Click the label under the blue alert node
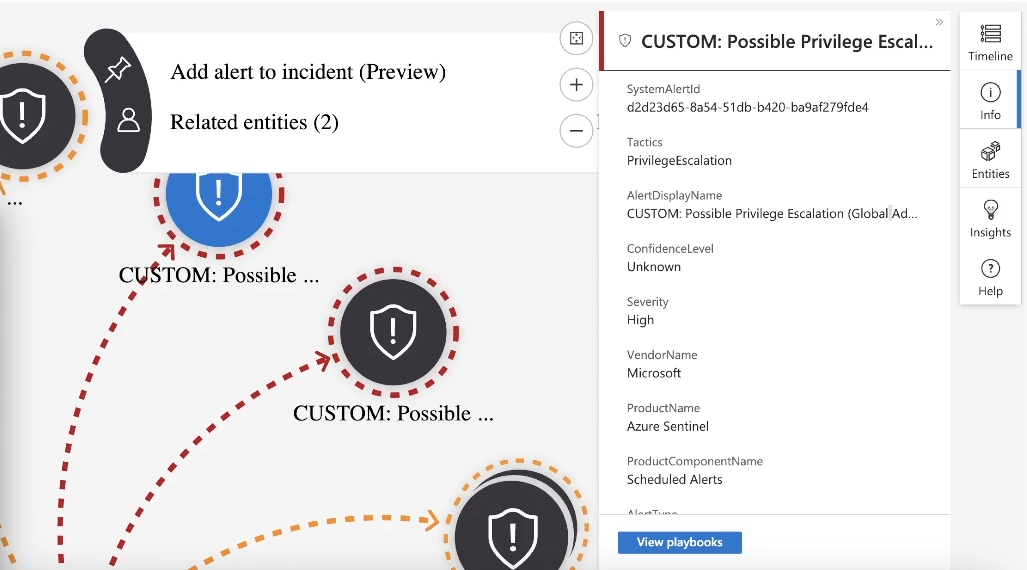 click(219, 275)
